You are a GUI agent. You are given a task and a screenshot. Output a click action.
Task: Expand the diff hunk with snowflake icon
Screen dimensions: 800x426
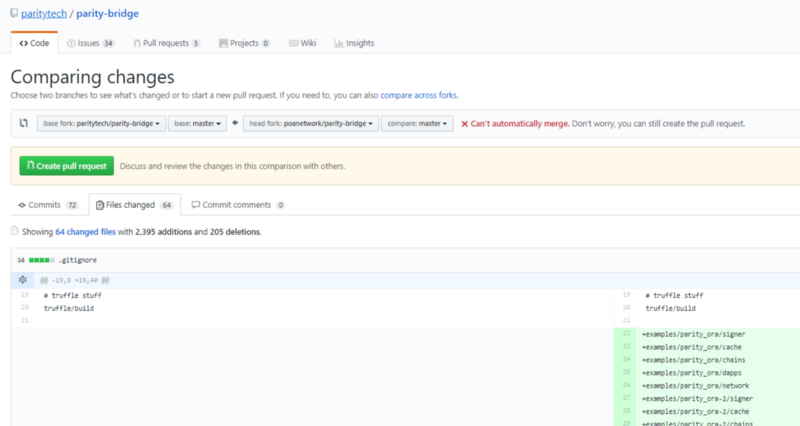click(22, 280)
